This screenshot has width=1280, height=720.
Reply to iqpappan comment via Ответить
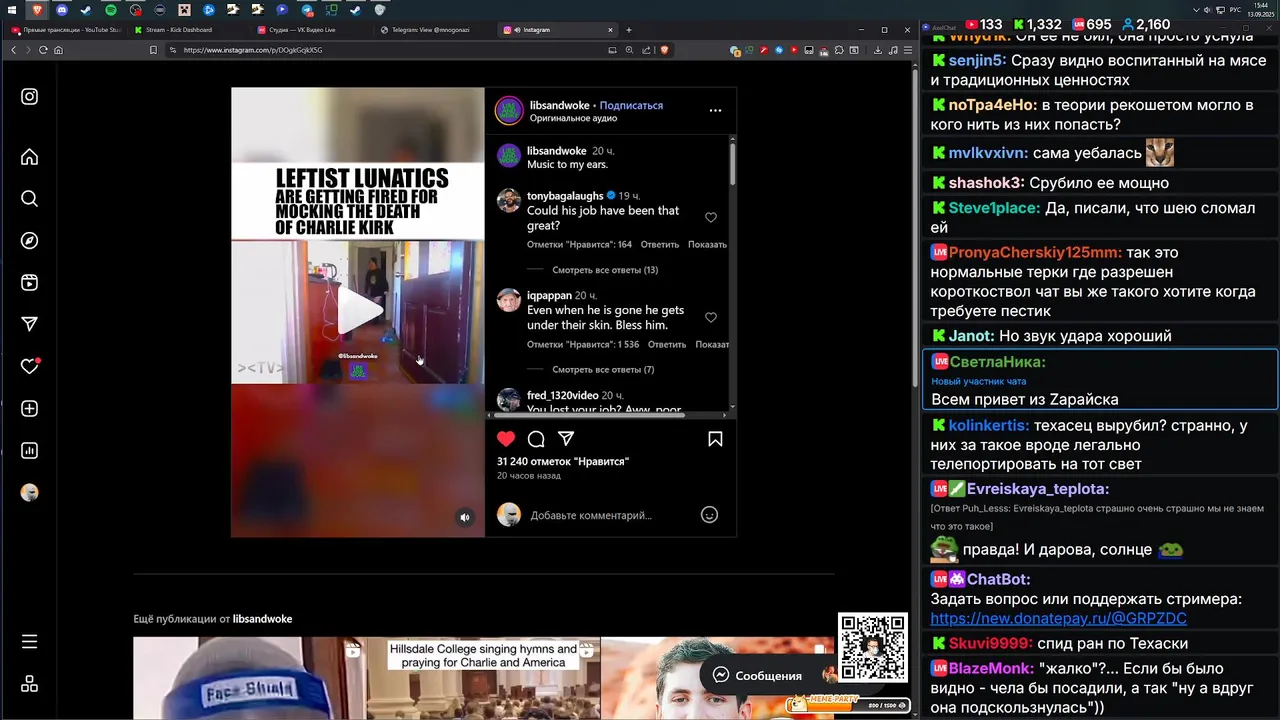(x=667, y=345)
